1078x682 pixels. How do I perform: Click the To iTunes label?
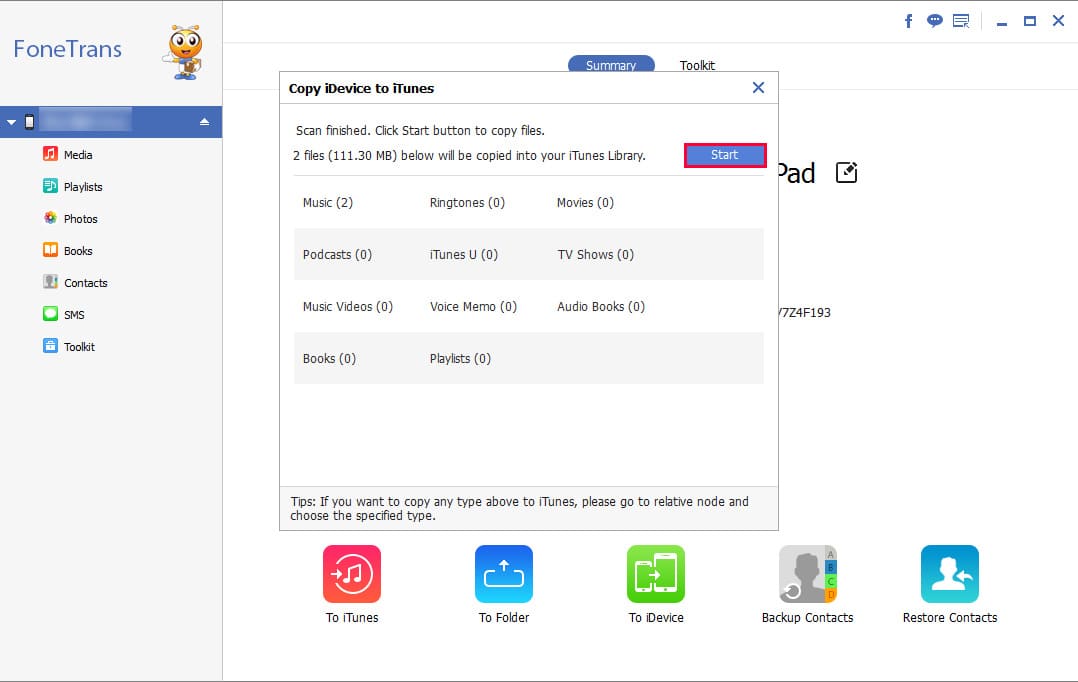pos(352,617)
